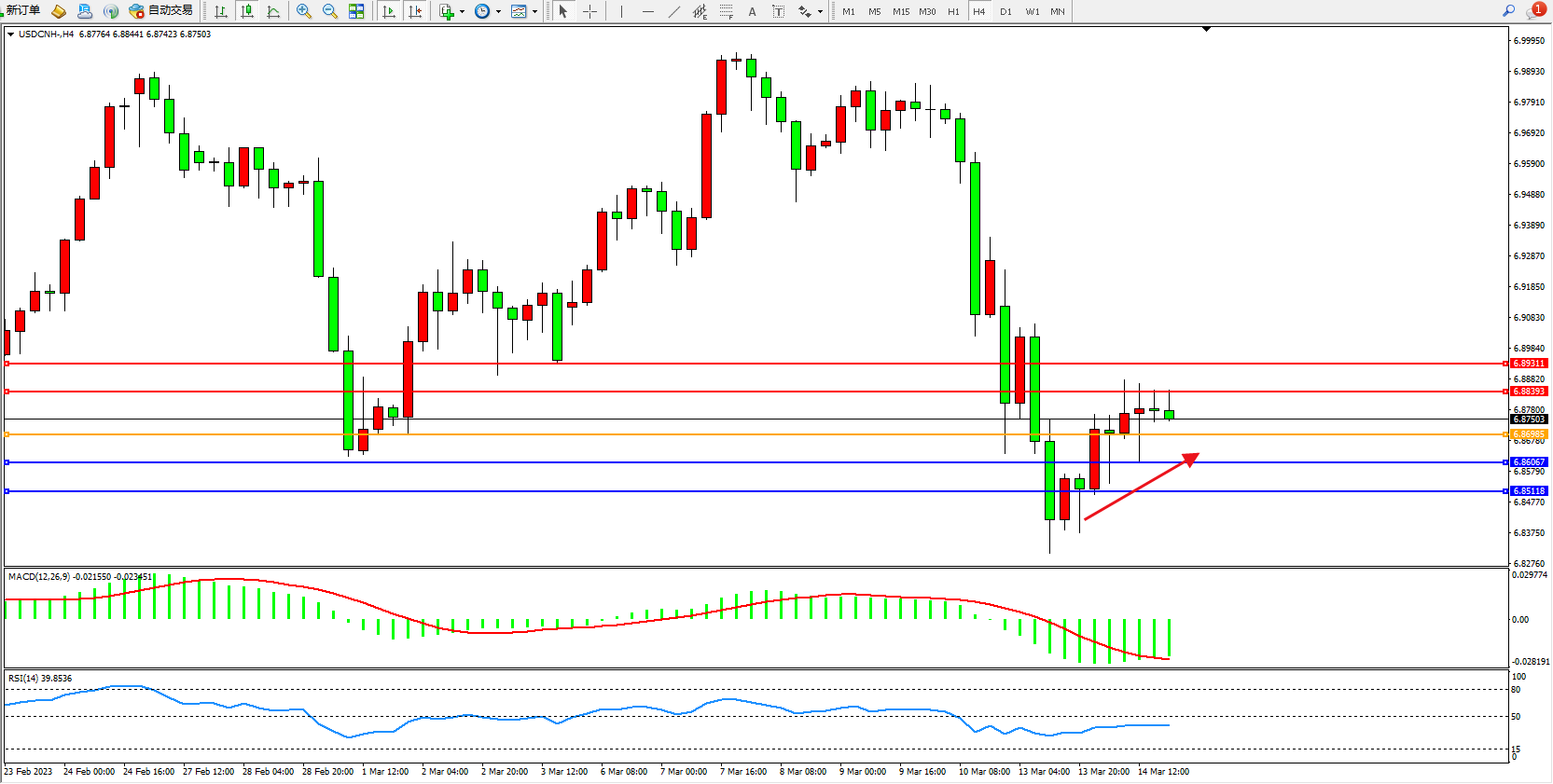Image resolution: width=1553 pixels, height=784 pixels.
Task: Open the chat notification with badge 1
Action: pos(1534,11)
